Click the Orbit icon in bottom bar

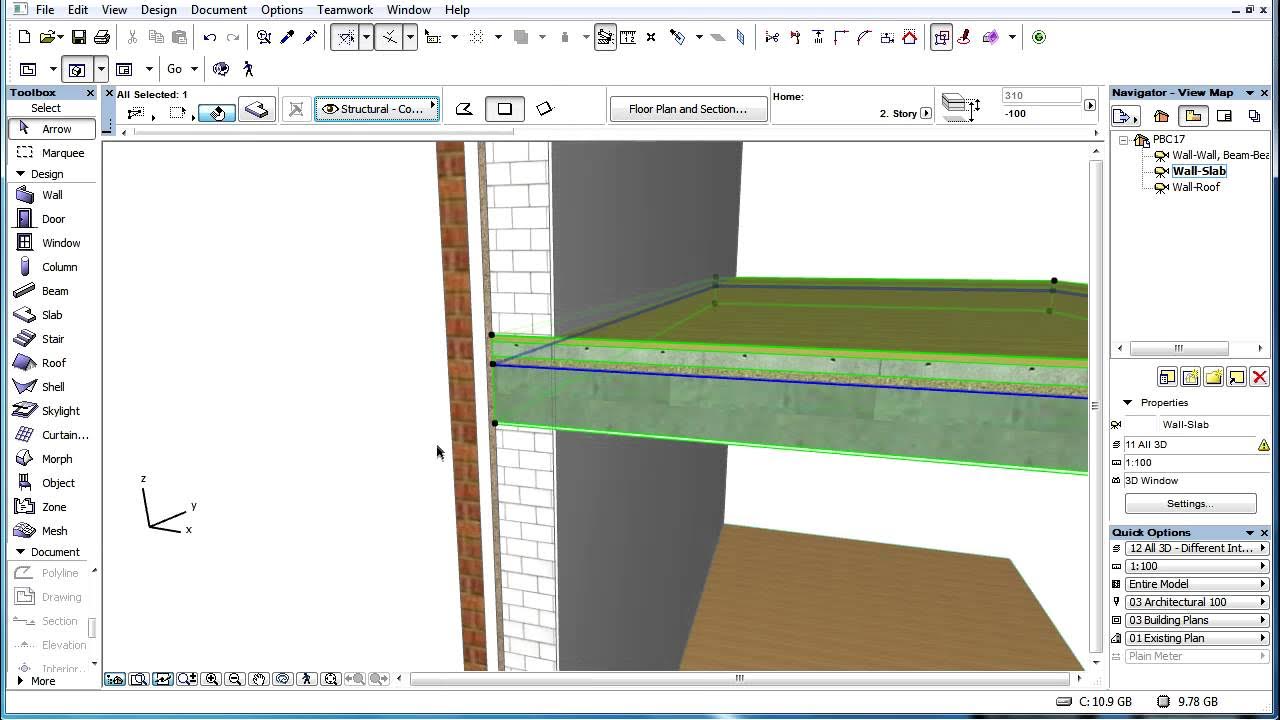click(283, 679)
